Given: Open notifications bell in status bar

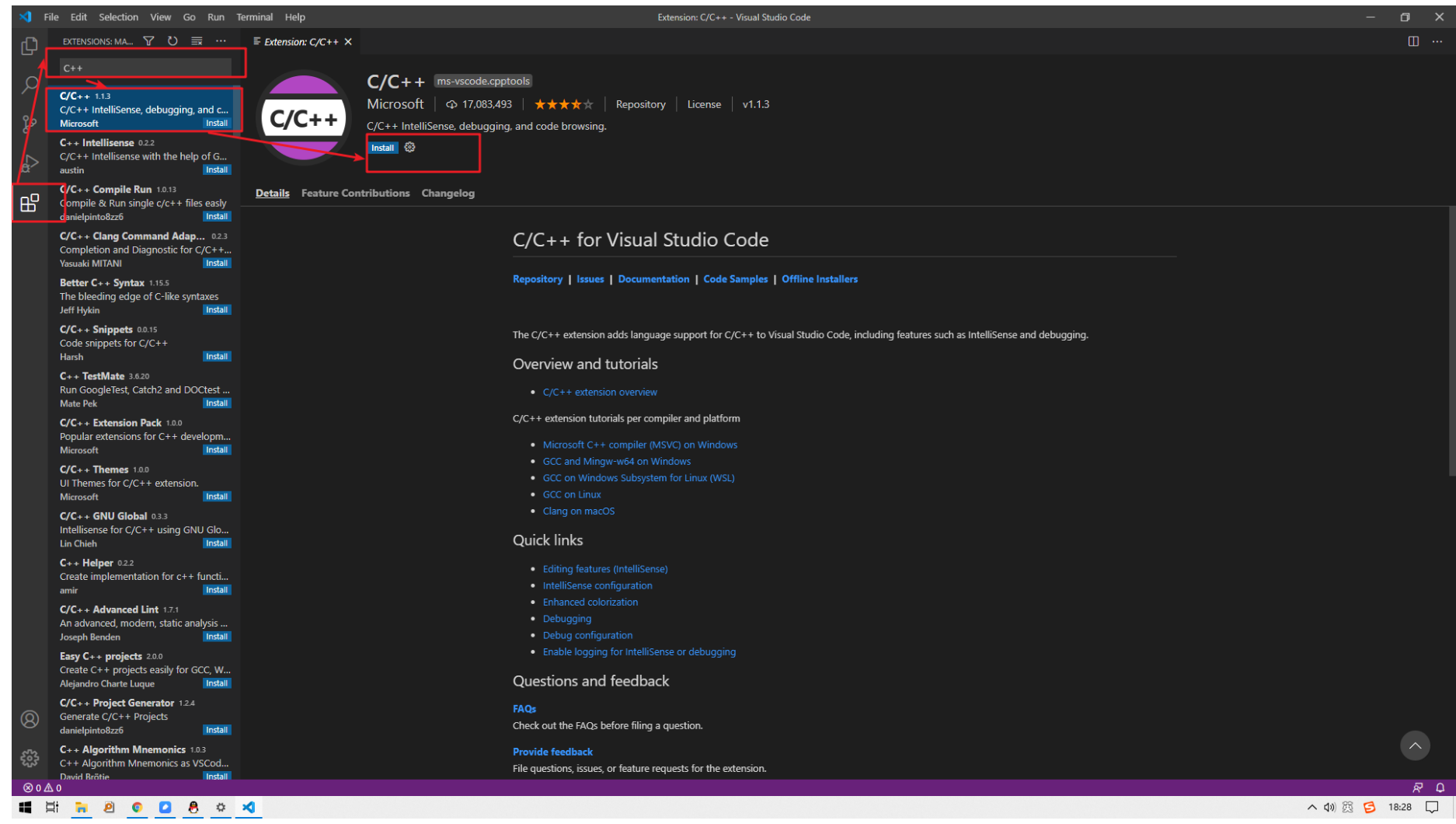Looking at the screenshot, I should tap(1440, 787).
